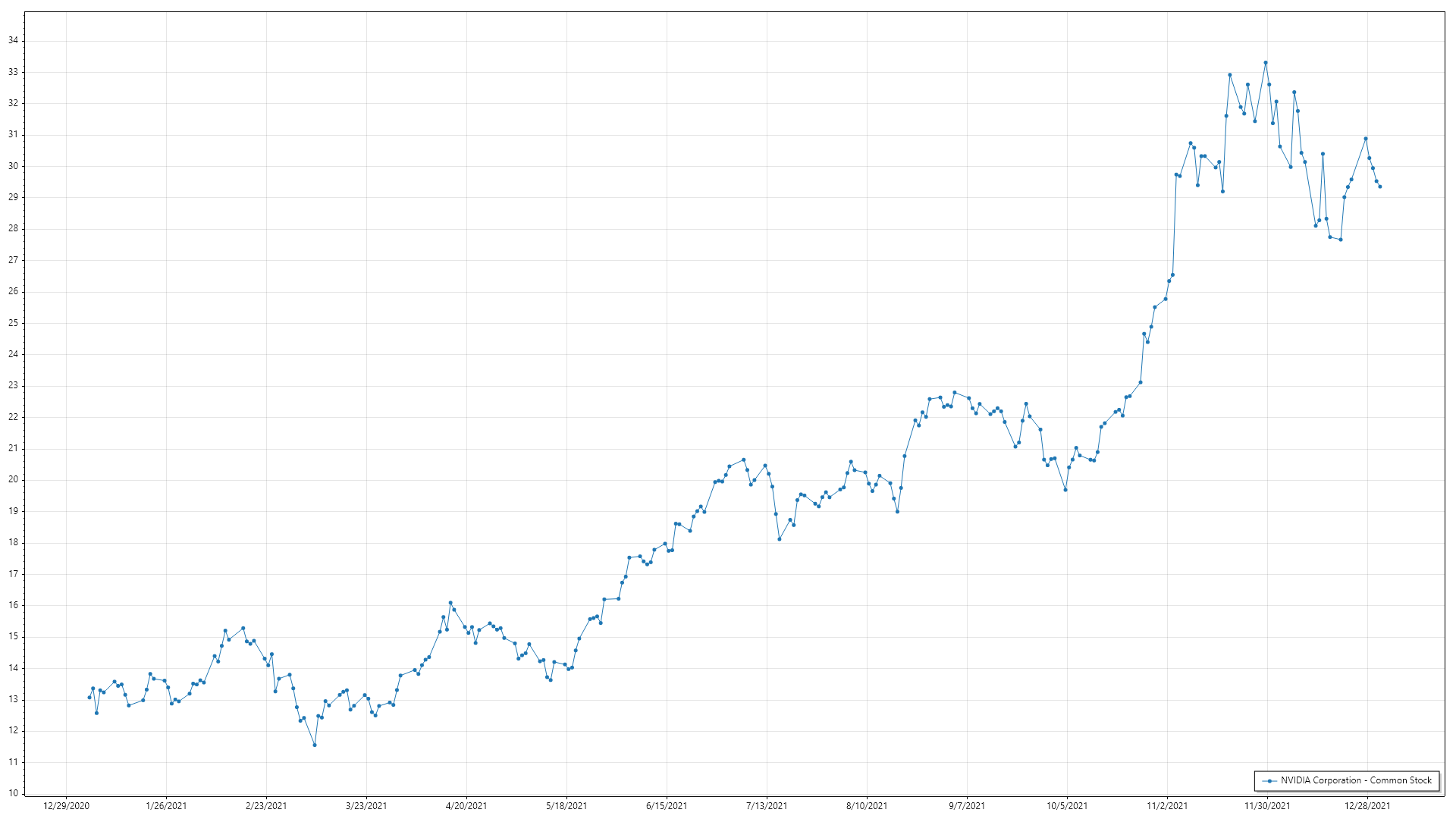Viewport: 1456px width, 819px height.
Task: Click the NVIDIA Corporation - Common Stock legend label
Action: click(1356, 780)
